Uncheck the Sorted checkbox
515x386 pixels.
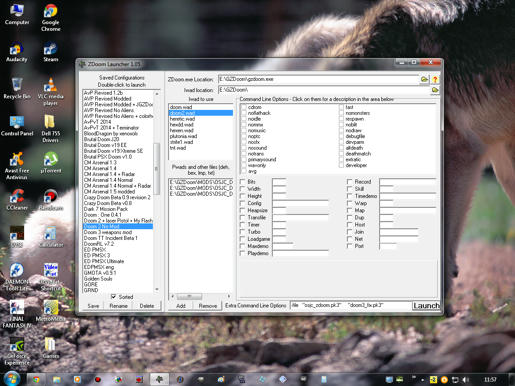tap(113, 296)
